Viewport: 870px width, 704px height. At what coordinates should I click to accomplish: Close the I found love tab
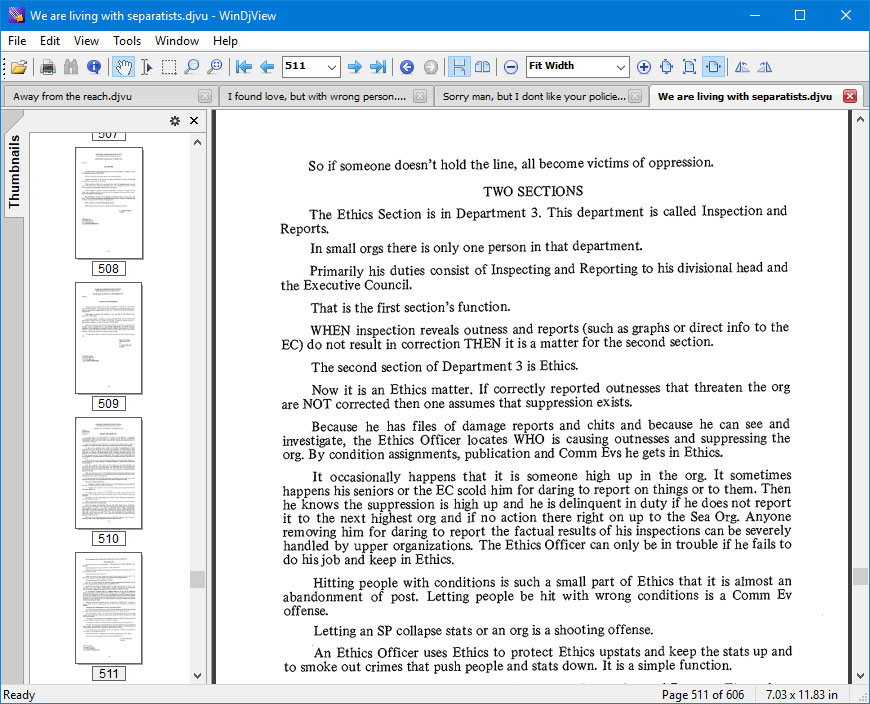420,96
